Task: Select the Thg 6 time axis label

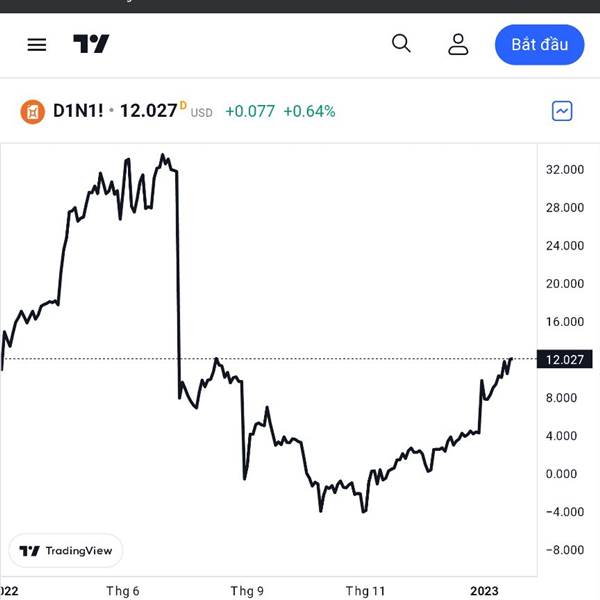Action: [122, 591]
